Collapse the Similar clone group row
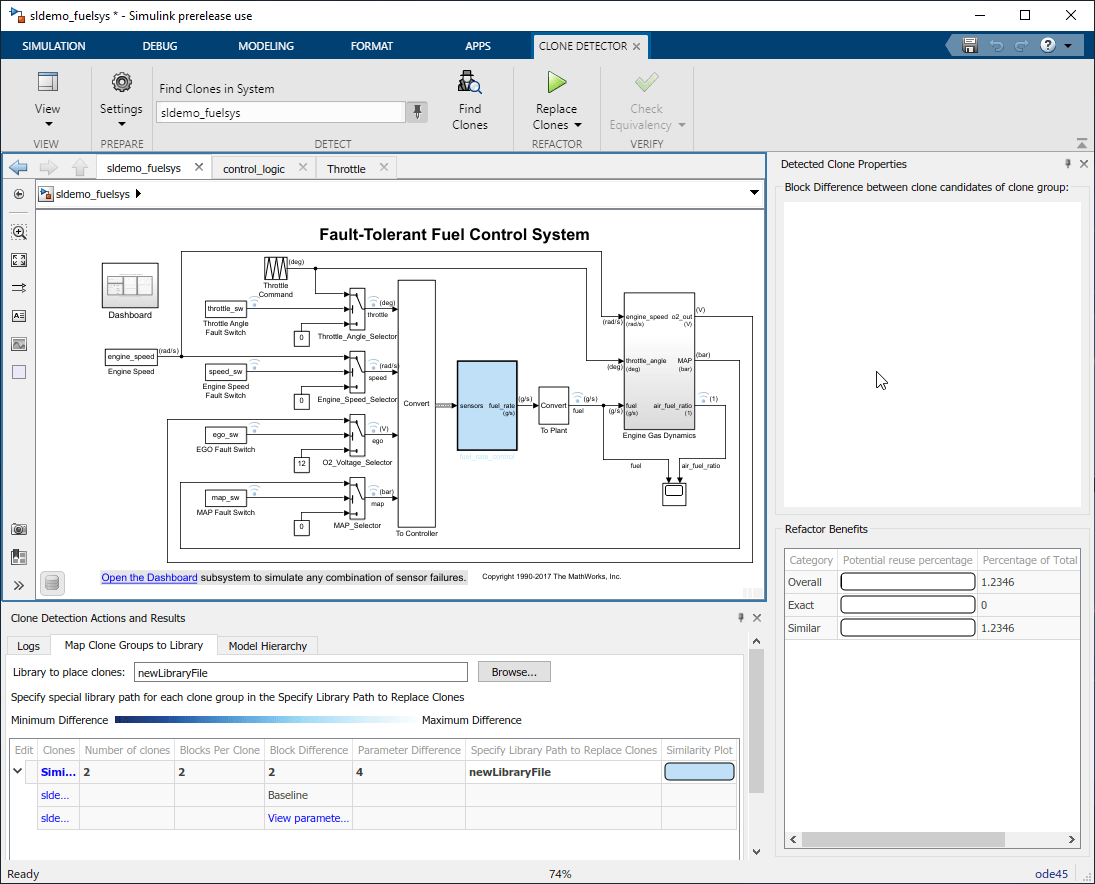The width and height of the screenshot is (1095, 884). [18, 771]
